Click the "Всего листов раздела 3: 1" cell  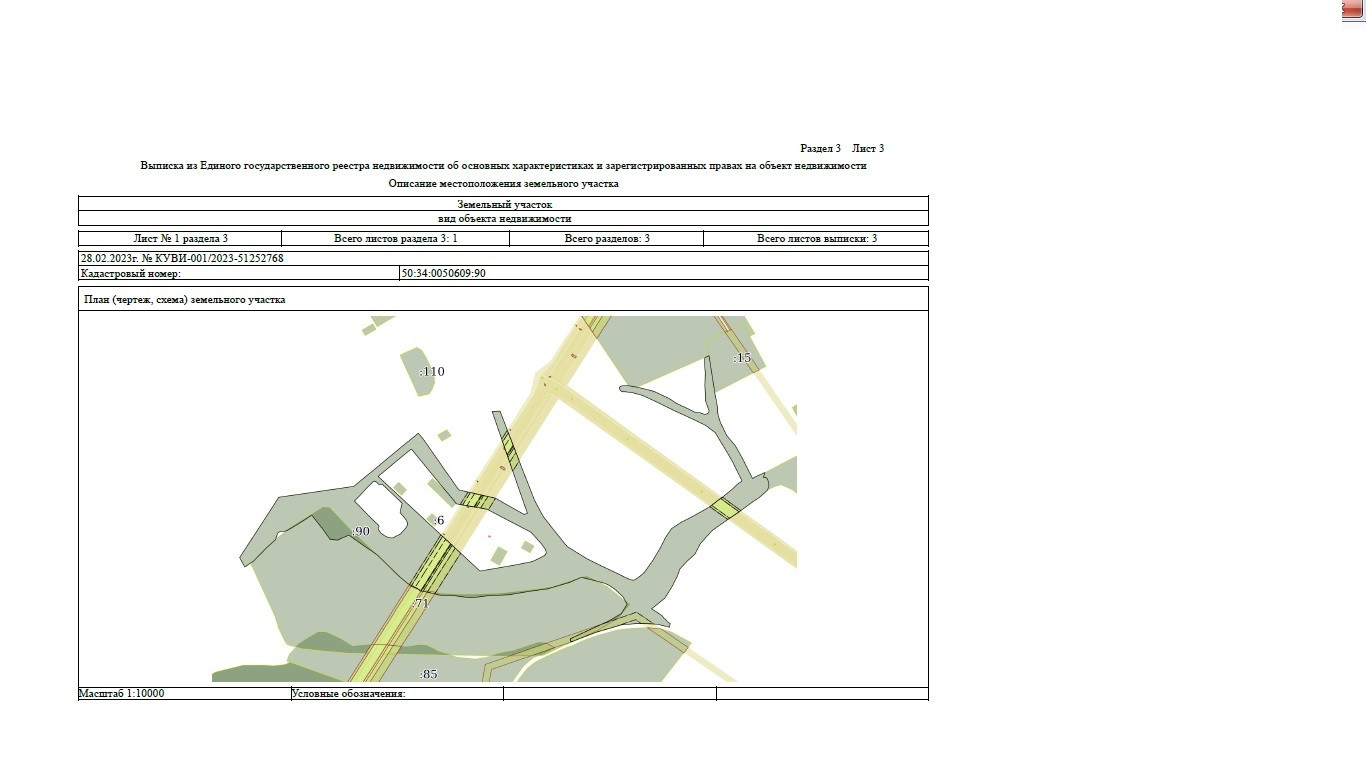tap(396, 238)
